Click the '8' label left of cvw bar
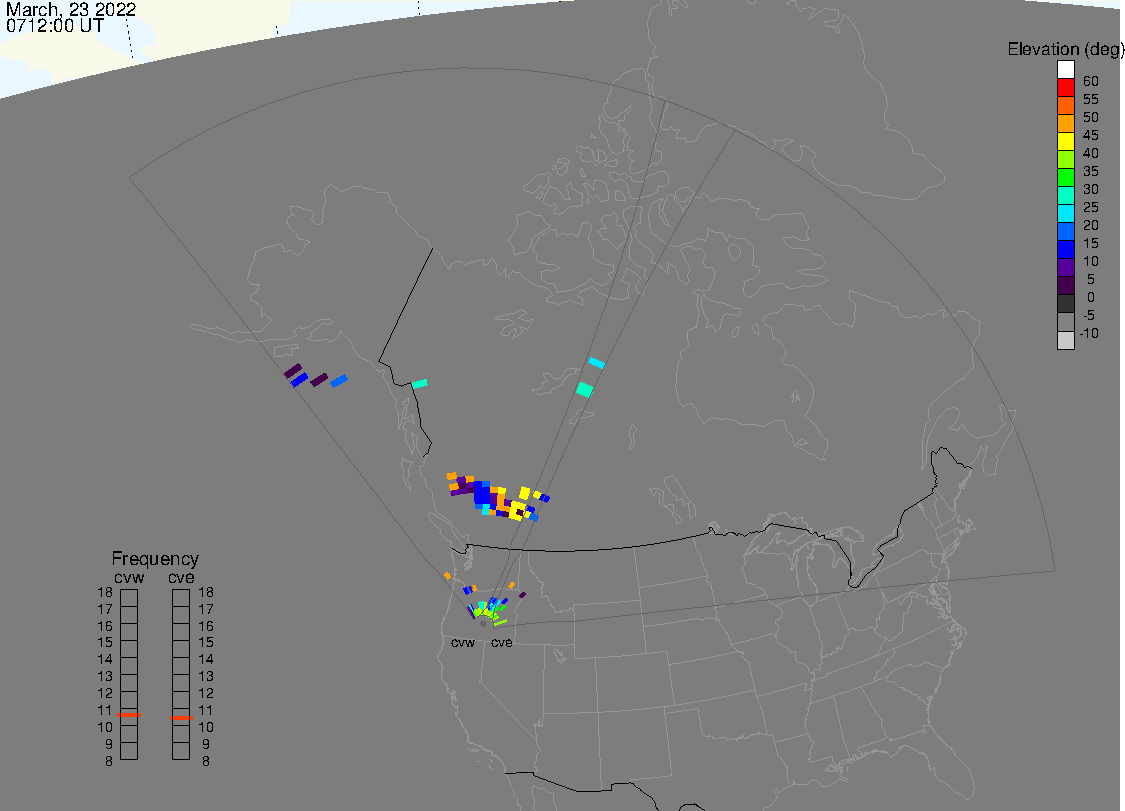 pos(109,761)
